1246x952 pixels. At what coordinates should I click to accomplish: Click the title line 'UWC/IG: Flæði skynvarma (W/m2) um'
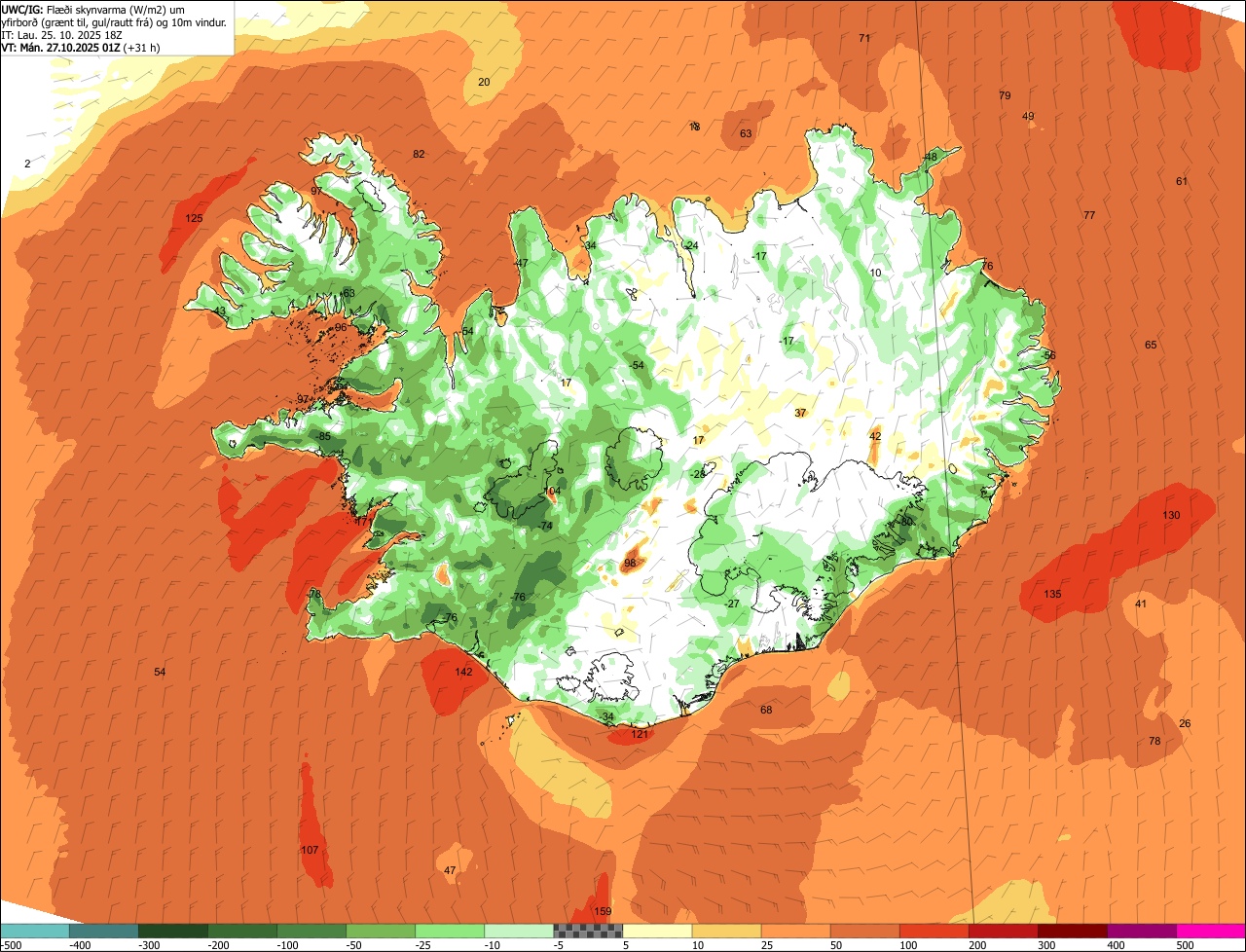(92, 10)
